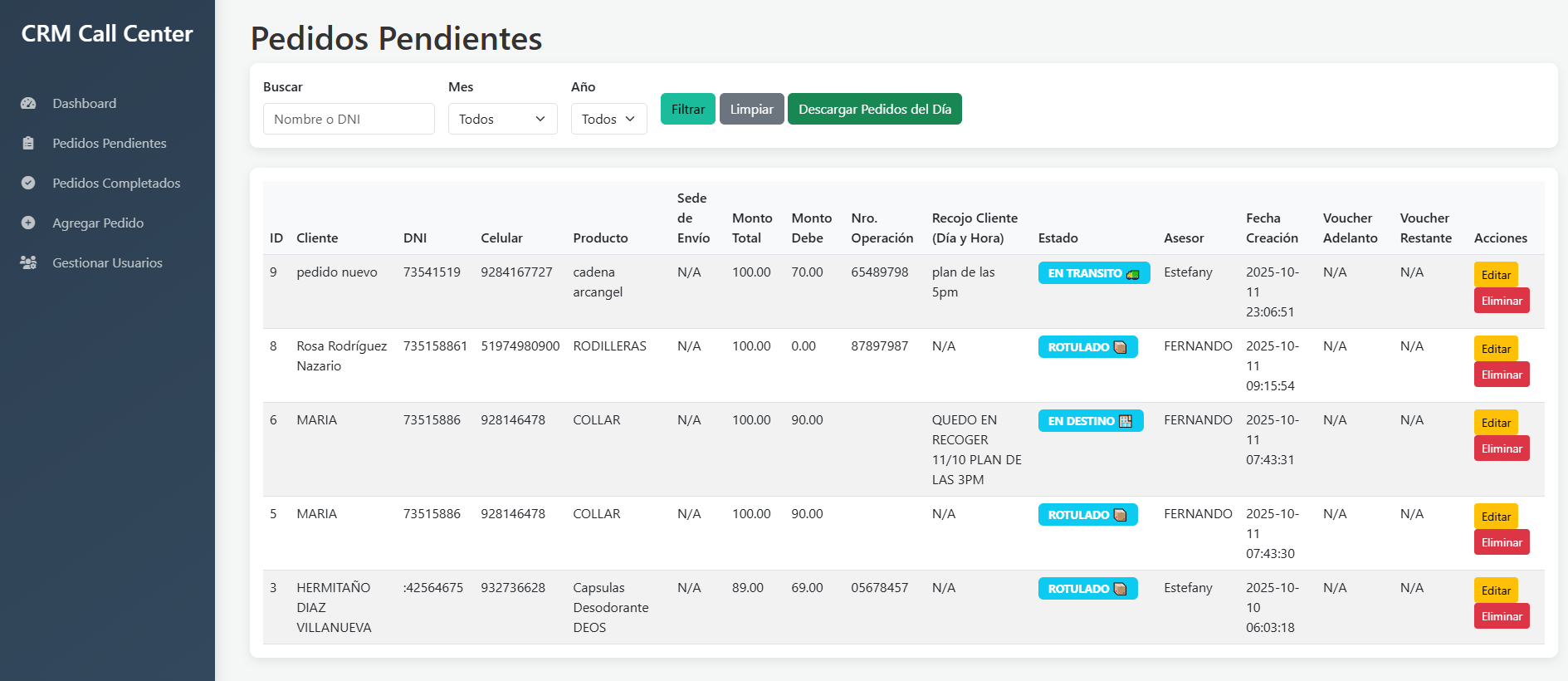Open the Año dropdown filter

point(608,120)
